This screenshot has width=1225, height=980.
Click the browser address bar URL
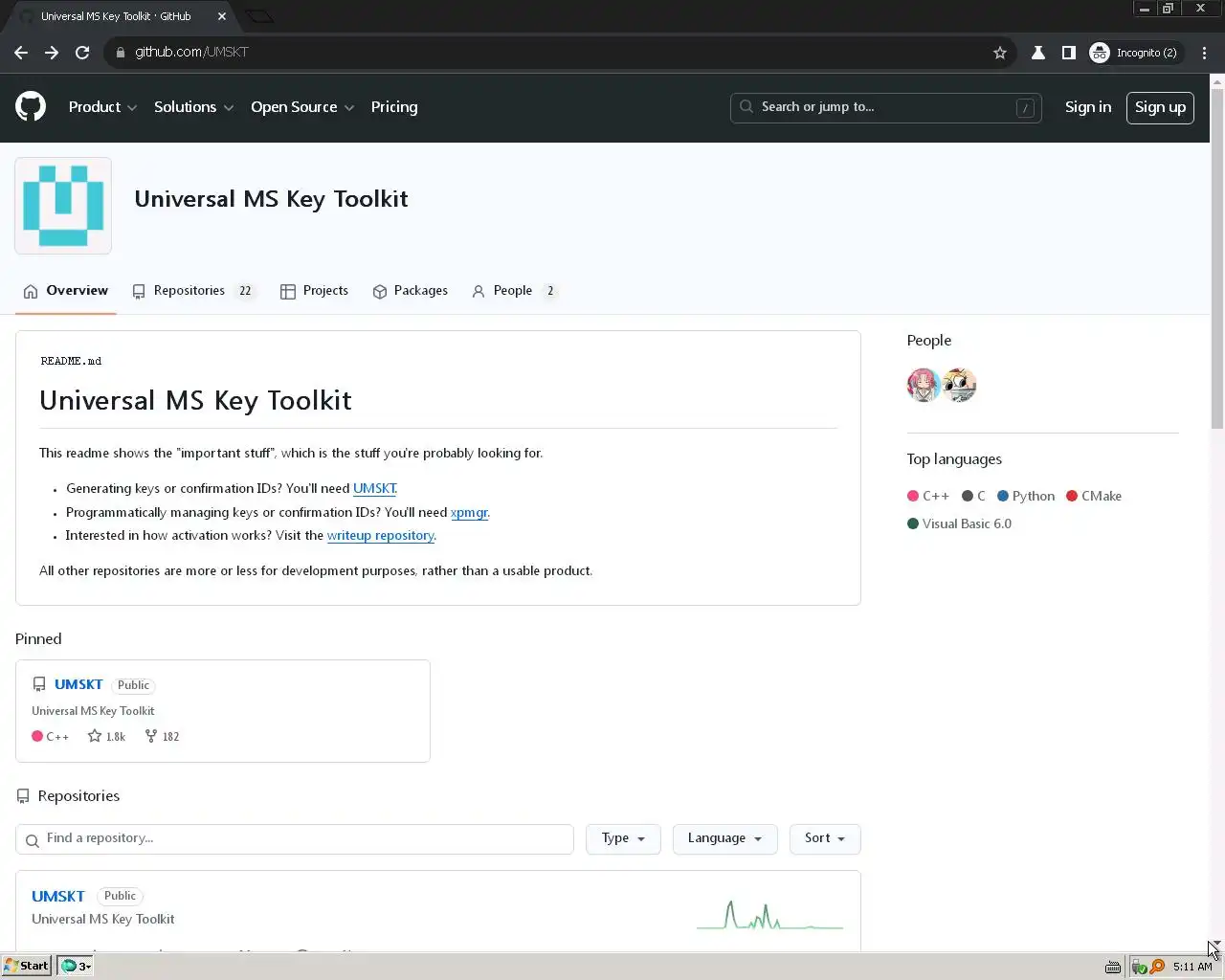pyautogui.click(x=191, y=52)
